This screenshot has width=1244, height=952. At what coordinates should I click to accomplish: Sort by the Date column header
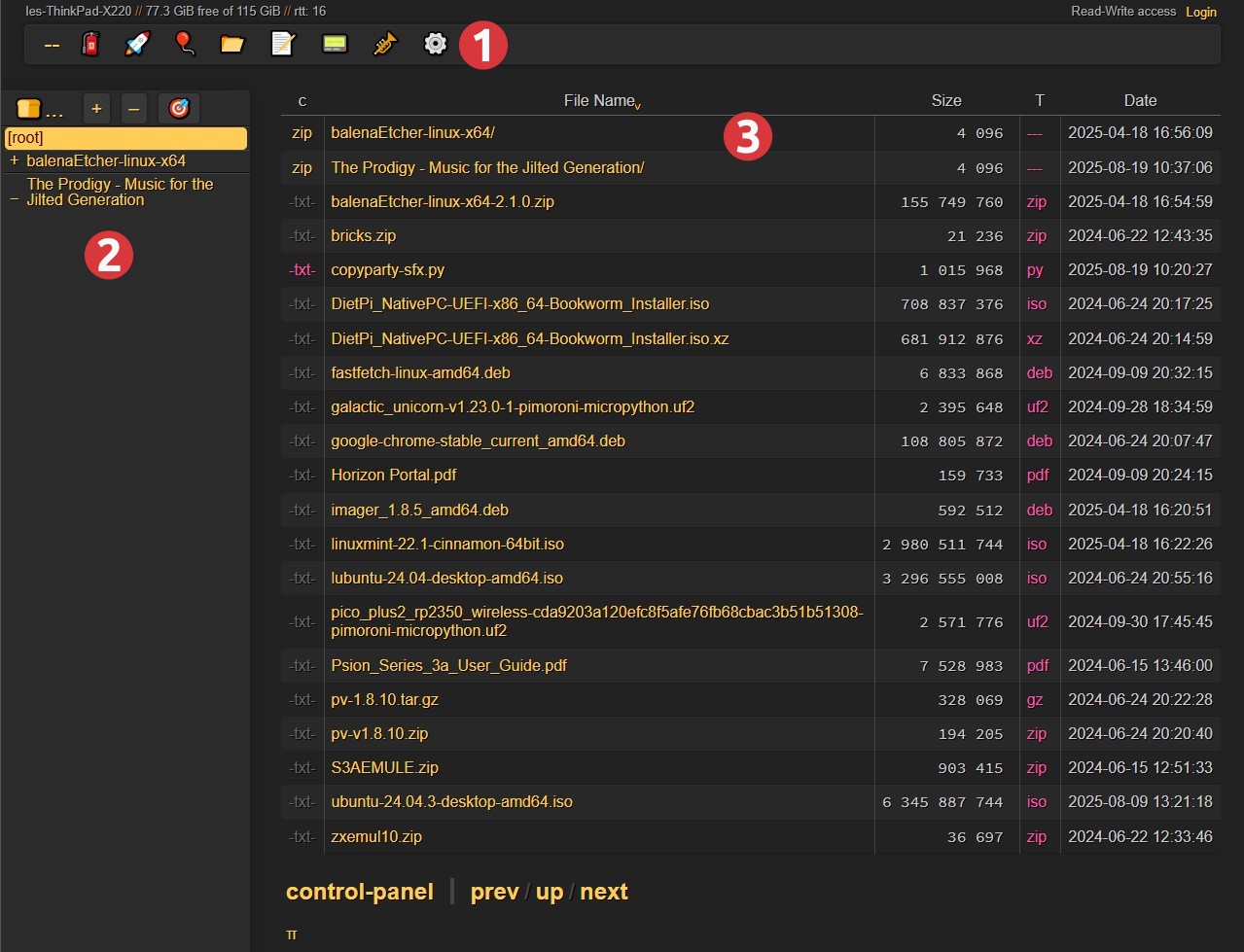click(x=1140, y=100)
